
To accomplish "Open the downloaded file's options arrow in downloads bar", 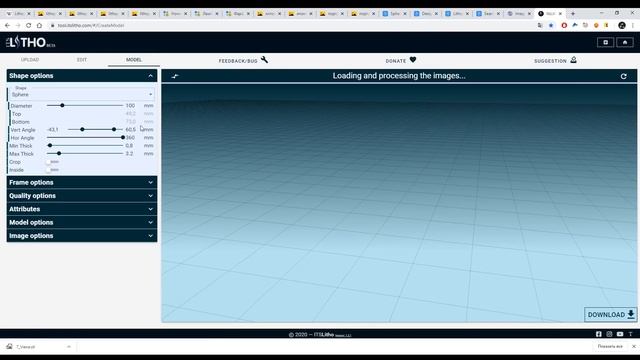I will tap(69, 347).
